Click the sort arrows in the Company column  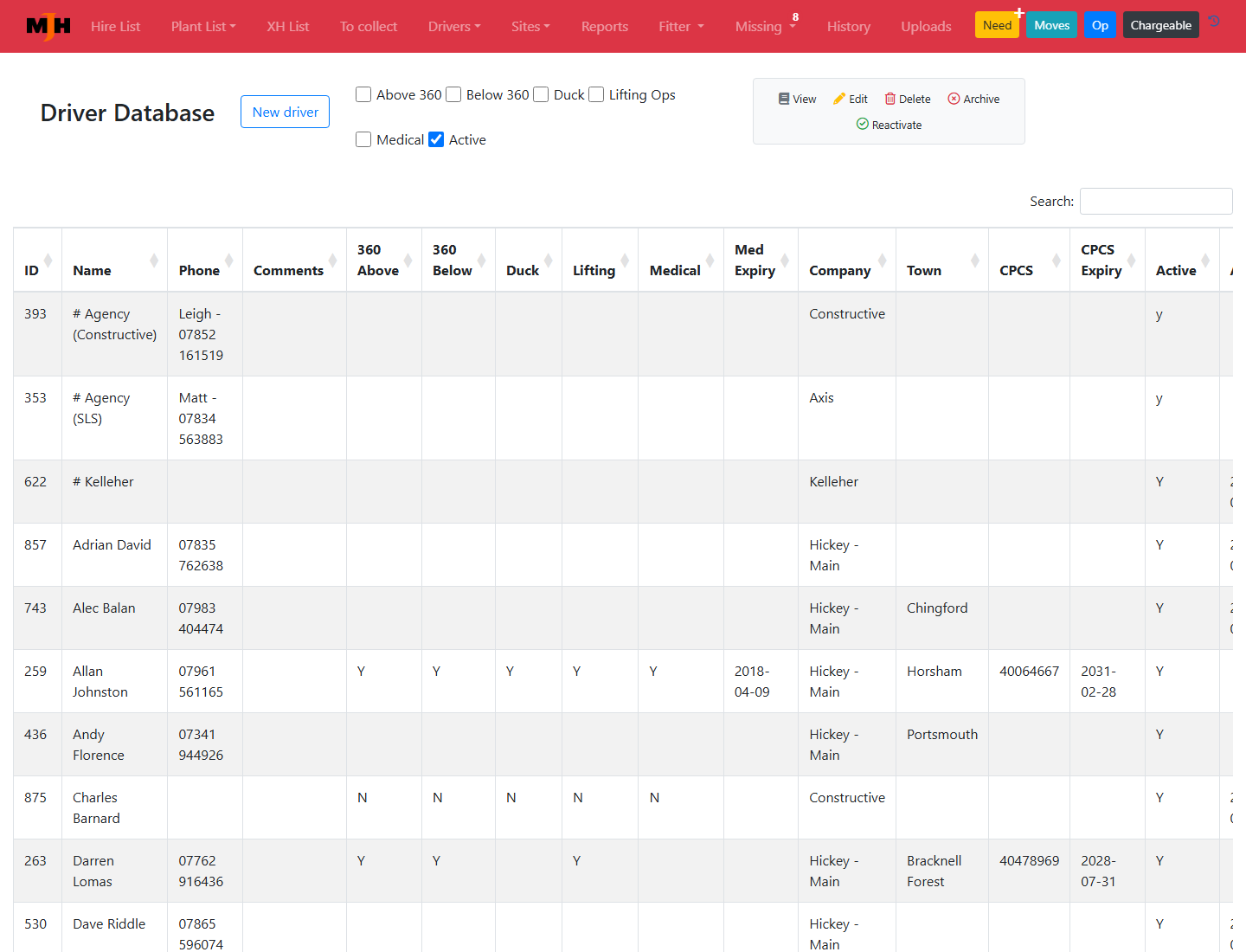click(x=883, y=260)
